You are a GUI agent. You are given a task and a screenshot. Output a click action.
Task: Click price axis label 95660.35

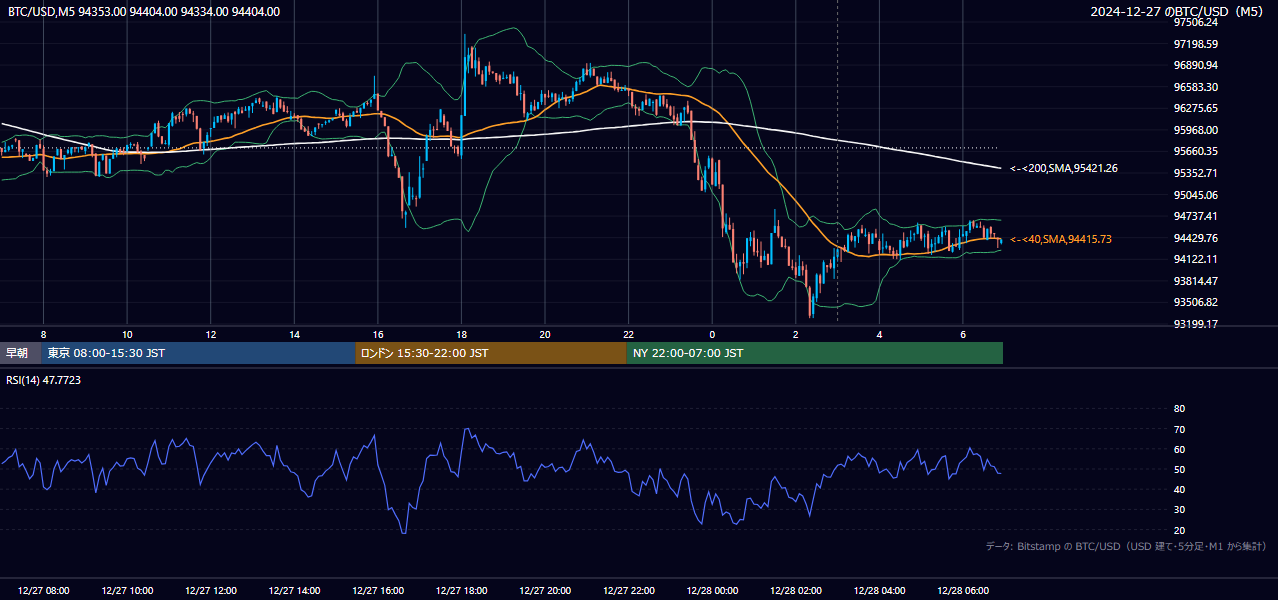click(x=1196, y=151)
